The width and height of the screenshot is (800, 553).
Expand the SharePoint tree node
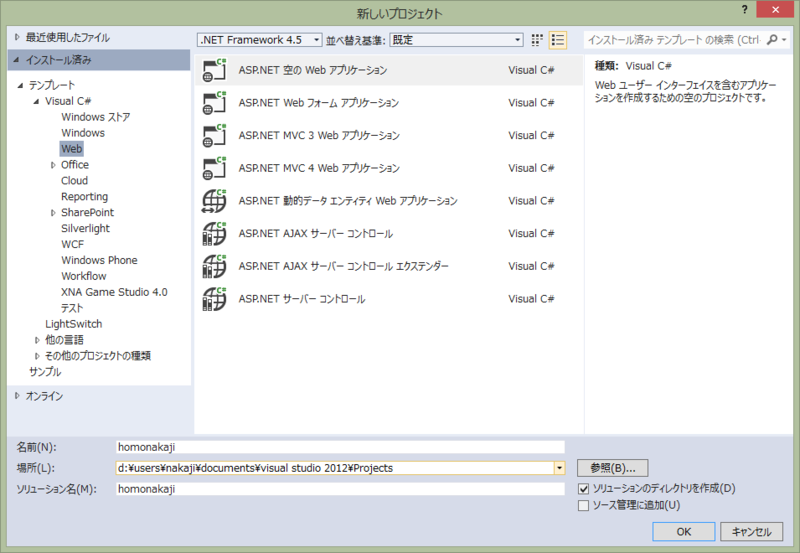click(53, 213)
